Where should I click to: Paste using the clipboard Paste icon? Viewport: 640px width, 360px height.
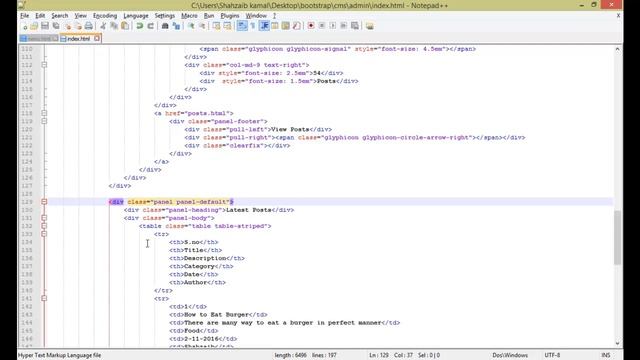[x=125, y=26]
